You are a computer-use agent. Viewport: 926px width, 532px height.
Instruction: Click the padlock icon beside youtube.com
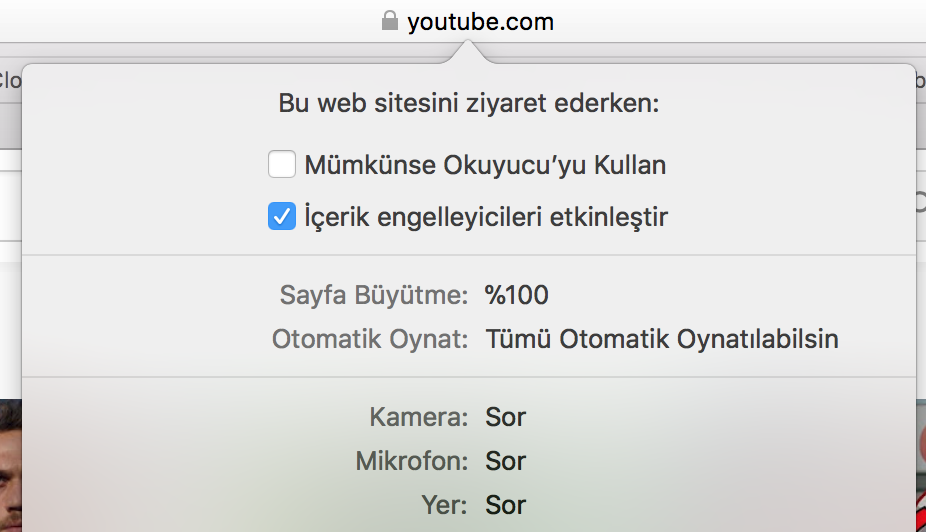point(390,21)
